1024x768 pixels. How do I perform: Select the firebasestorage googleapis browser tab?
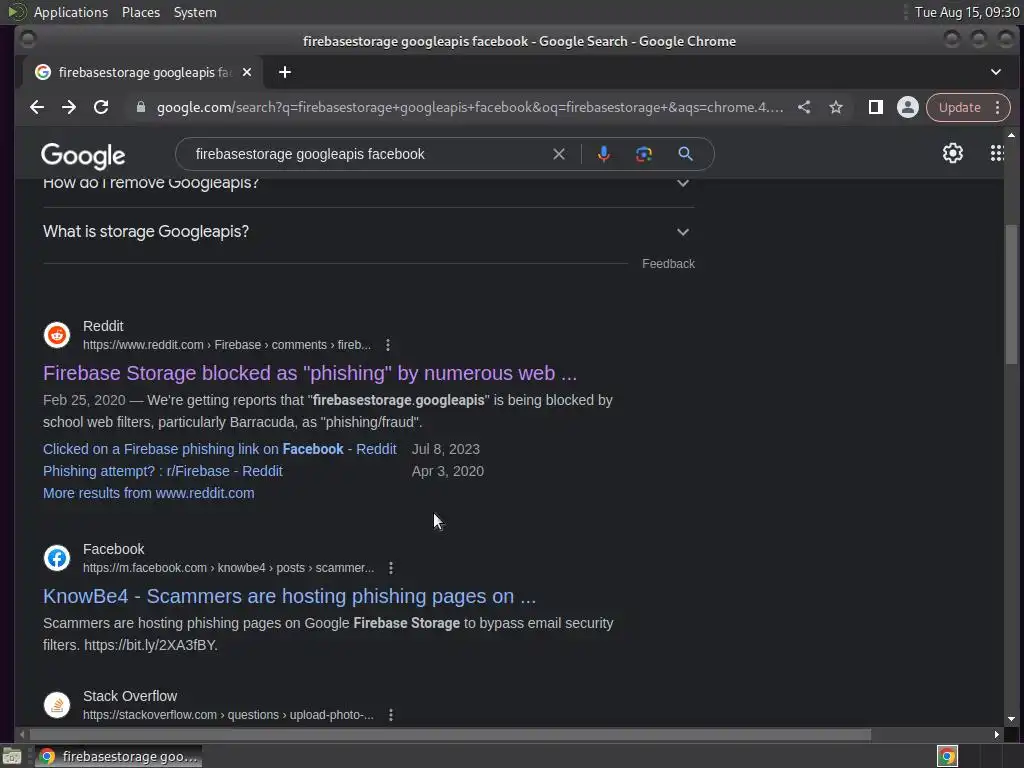point(144,72)
